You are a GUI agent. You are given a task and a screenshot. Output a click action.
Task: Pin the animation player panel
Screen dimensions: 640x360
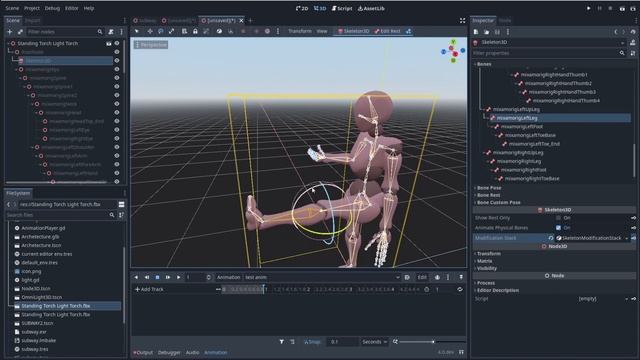point(461,278)
